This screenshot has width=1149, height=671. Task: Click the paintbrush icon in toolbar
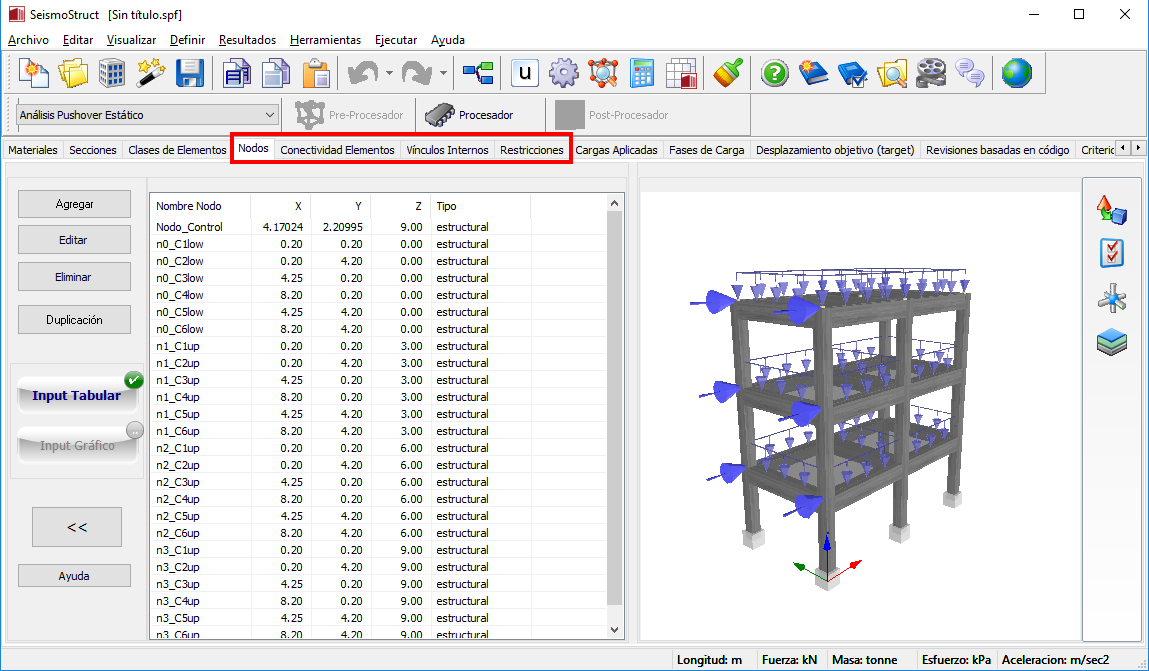728,73
